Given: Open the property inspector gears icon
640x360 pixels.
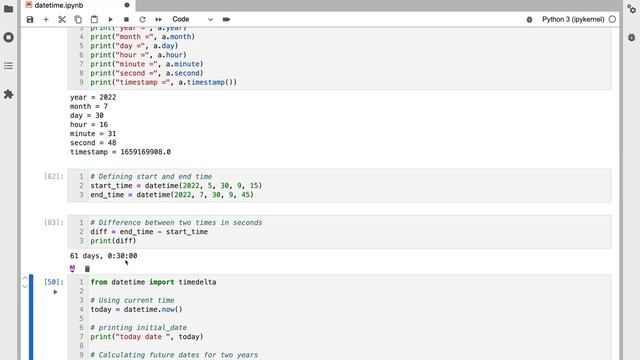Looking at the screenshot, I should 631,9.
